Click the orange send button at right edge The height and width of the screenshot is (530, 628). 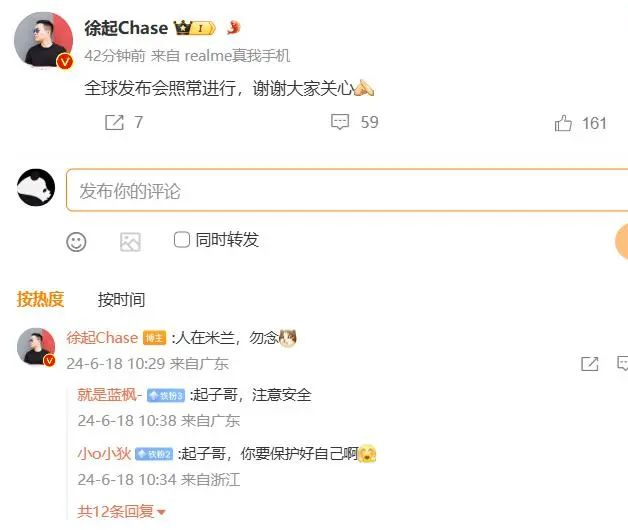pyautogui.click(x=622, y=242)
